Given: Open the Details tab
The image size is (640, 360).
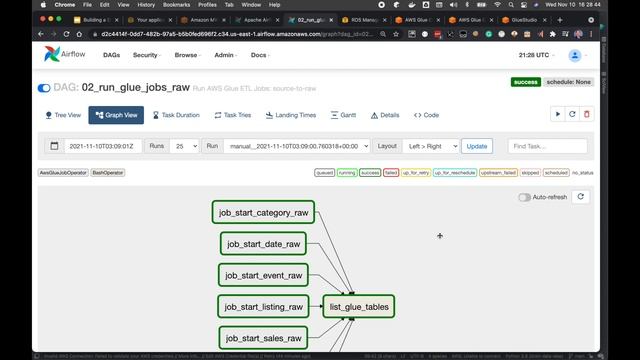Looking at the screenshot, I should [x=385, y=115].
